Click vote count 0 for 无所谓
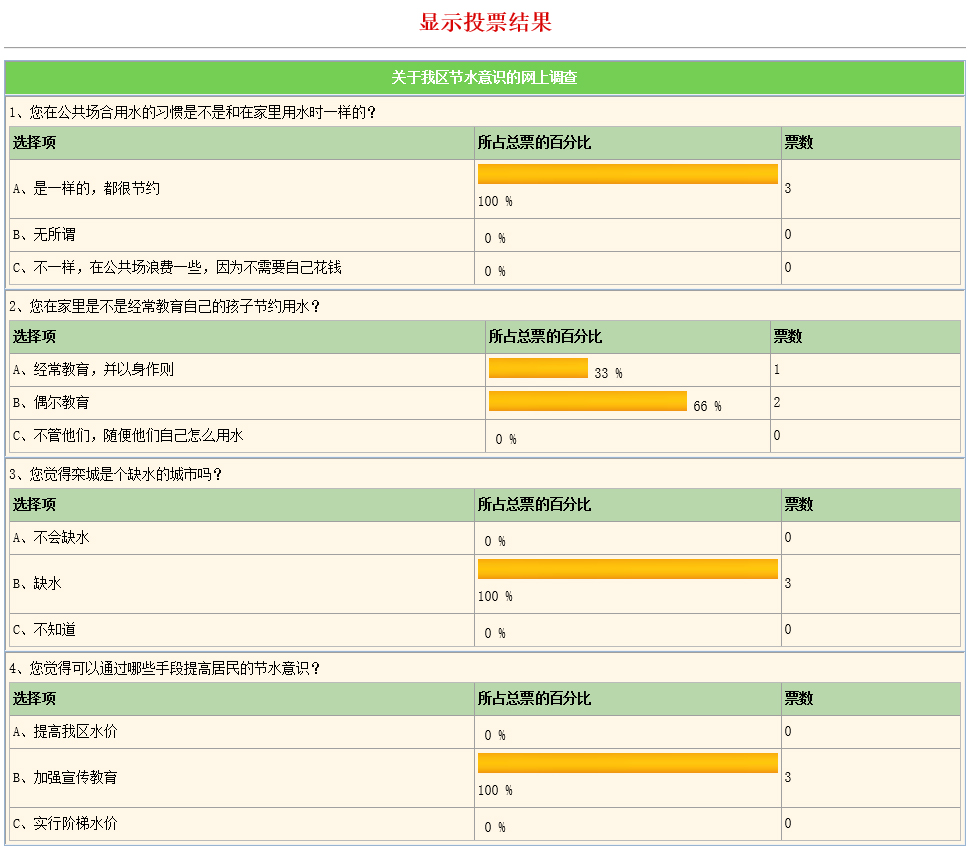Image resolution: width=970 pixels, height=850 pixels. (x=788, y=234)
